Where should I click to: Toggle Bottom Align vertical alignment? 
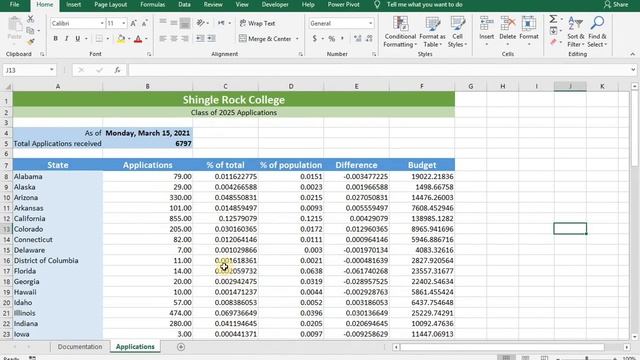[x=185, y=23]
